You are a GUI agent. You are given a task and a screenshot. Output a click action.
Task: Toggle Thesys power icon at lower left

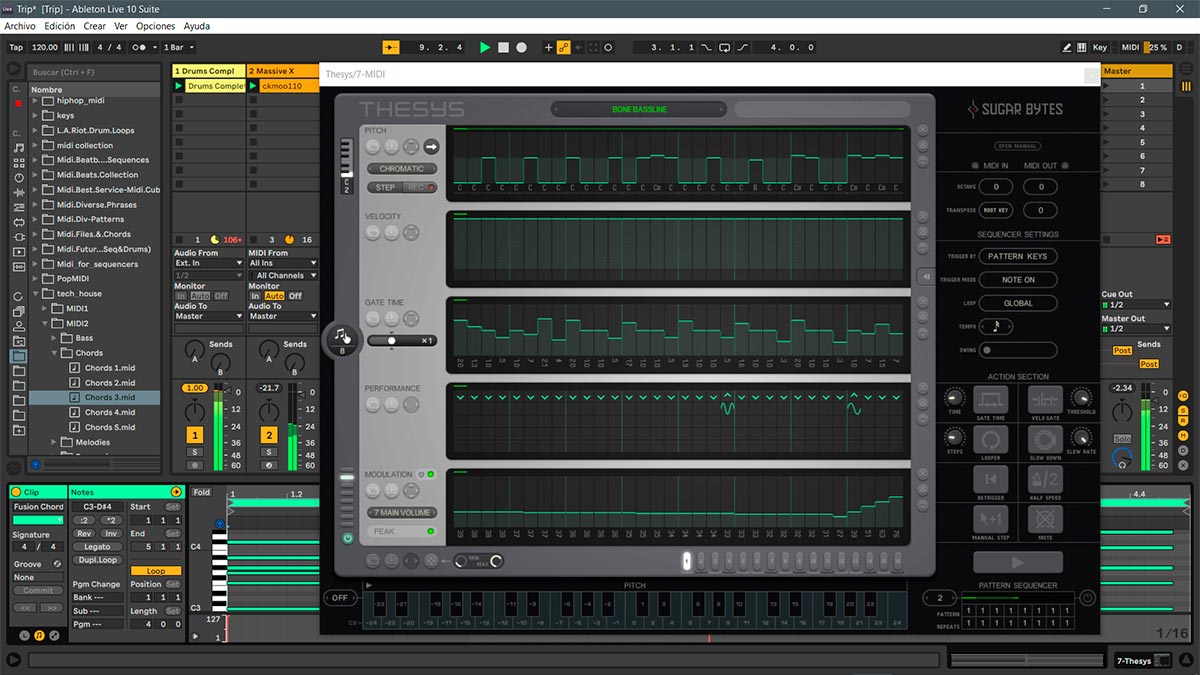[x=348, y=538]
